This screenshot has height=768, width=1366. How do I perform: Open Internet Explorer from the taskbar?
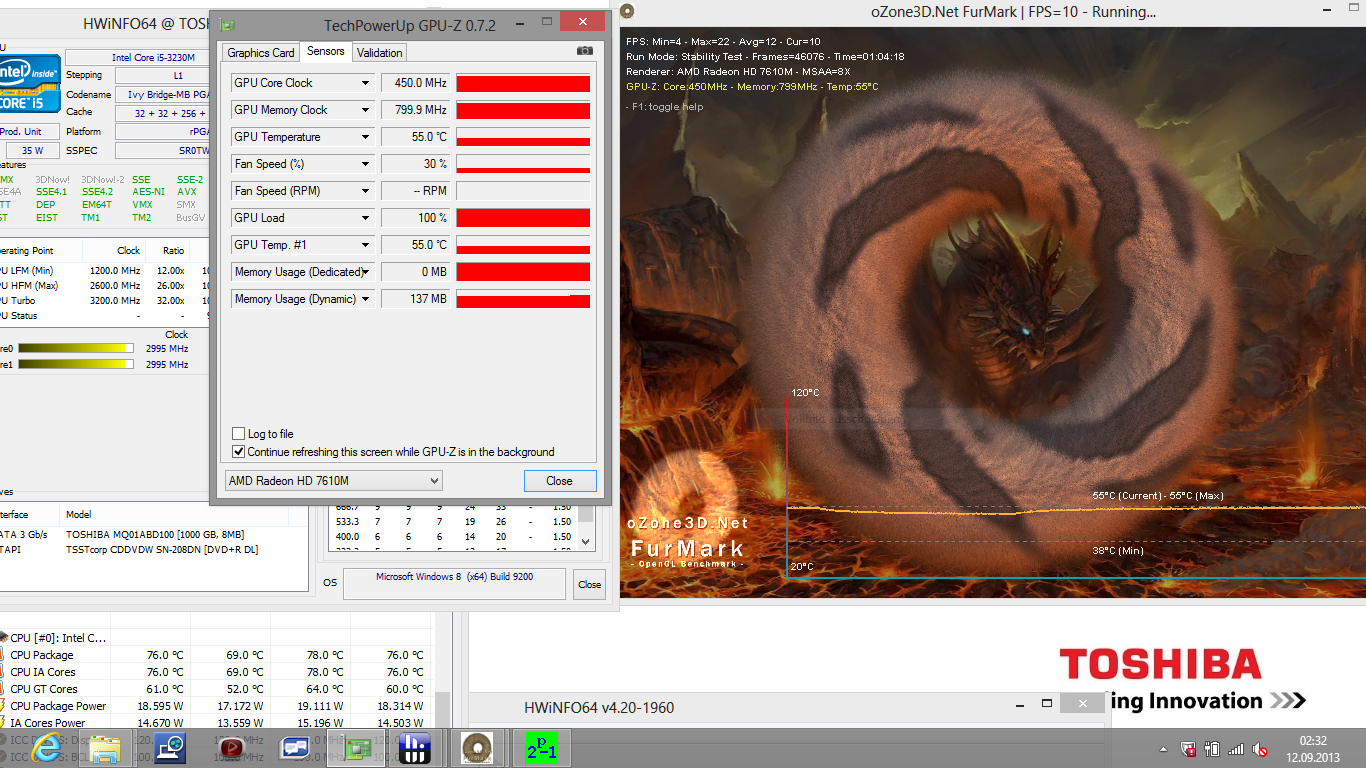(x=45, y=747)
